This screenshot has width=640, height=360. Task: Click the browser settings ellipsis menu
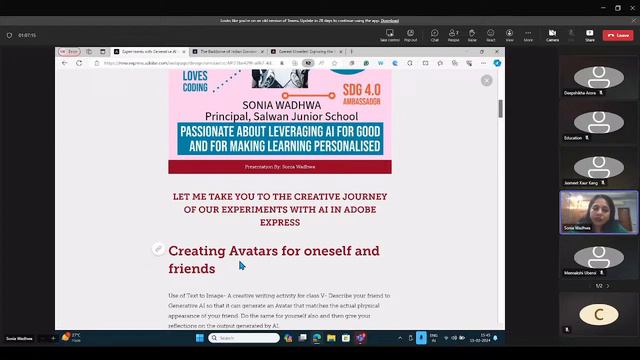[483, 63]
